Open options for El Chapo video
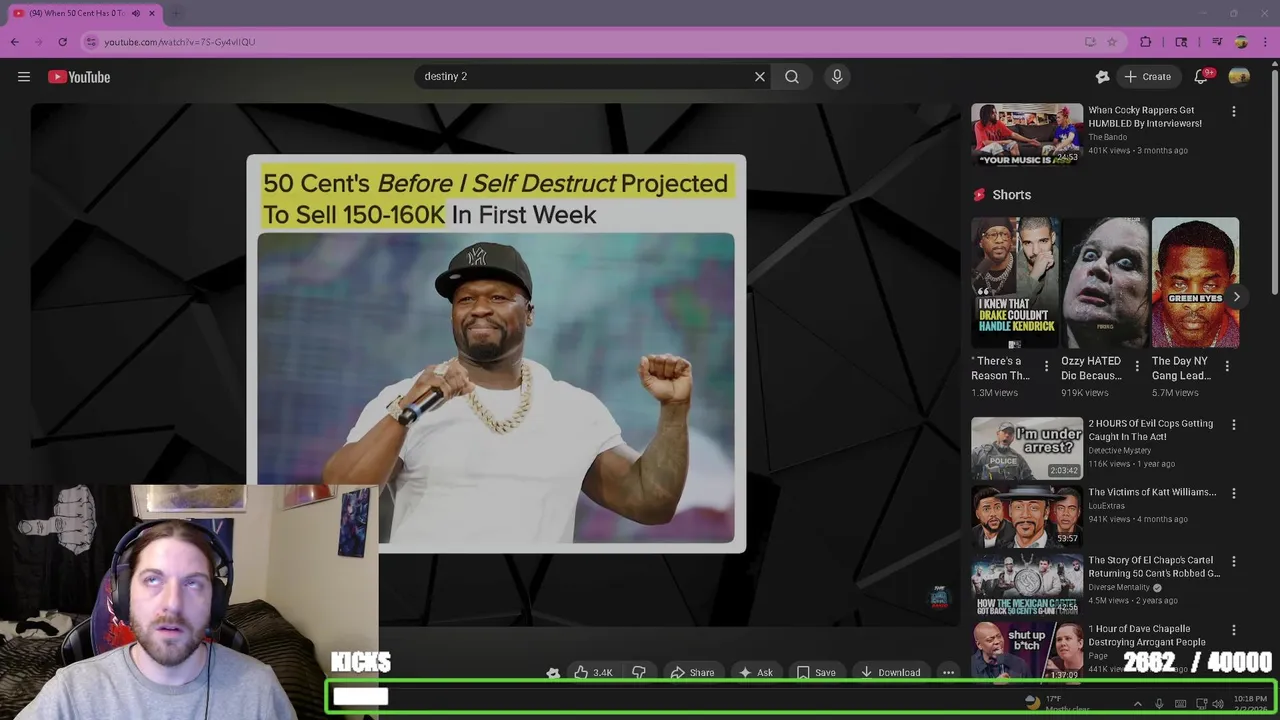The width and height of the screenshot is (1280, 720). click(x=1233, y=562)
